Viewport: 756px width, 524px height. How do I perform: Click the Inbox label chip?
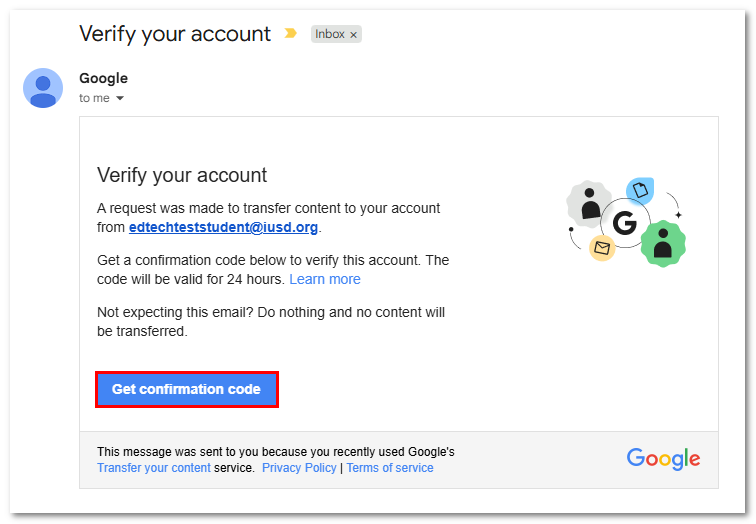336,34
